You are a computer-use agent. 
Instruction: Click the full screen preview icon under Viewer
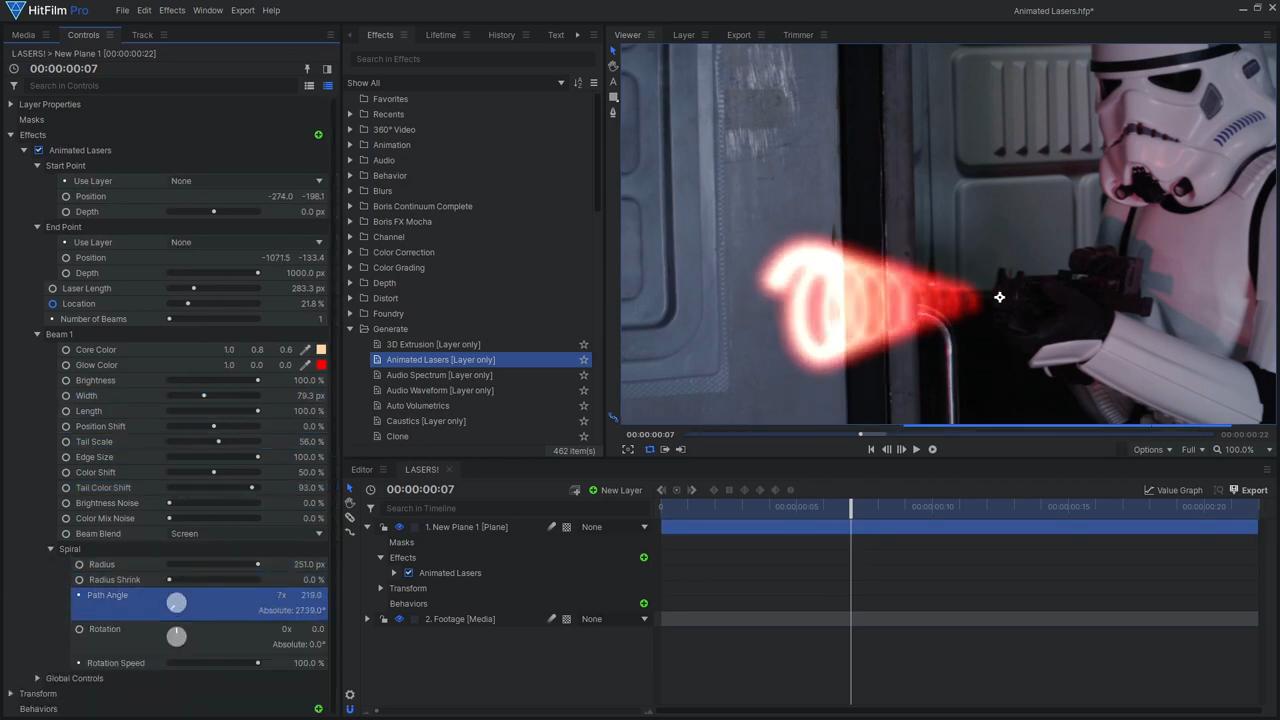tap(628, 450)
